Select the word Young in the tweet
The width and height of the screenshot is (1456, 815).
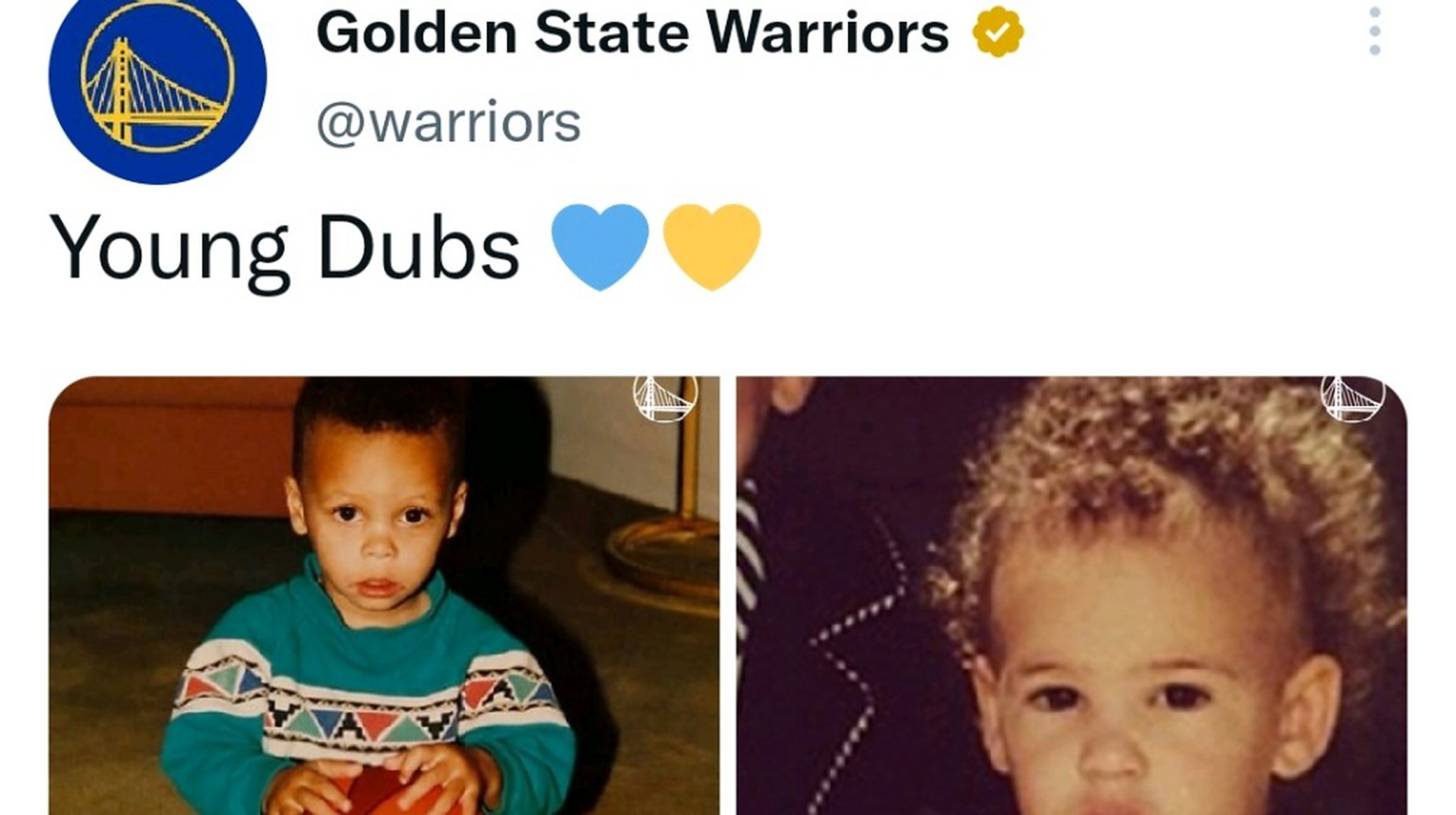click(x=169, y=247)
